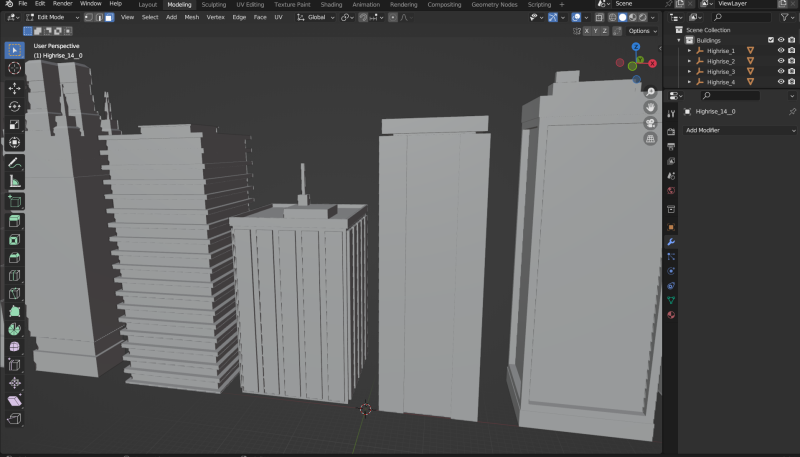Hide Highrise_1 in viewport
This screenshot has height=457, width=800.
[781, 50]
